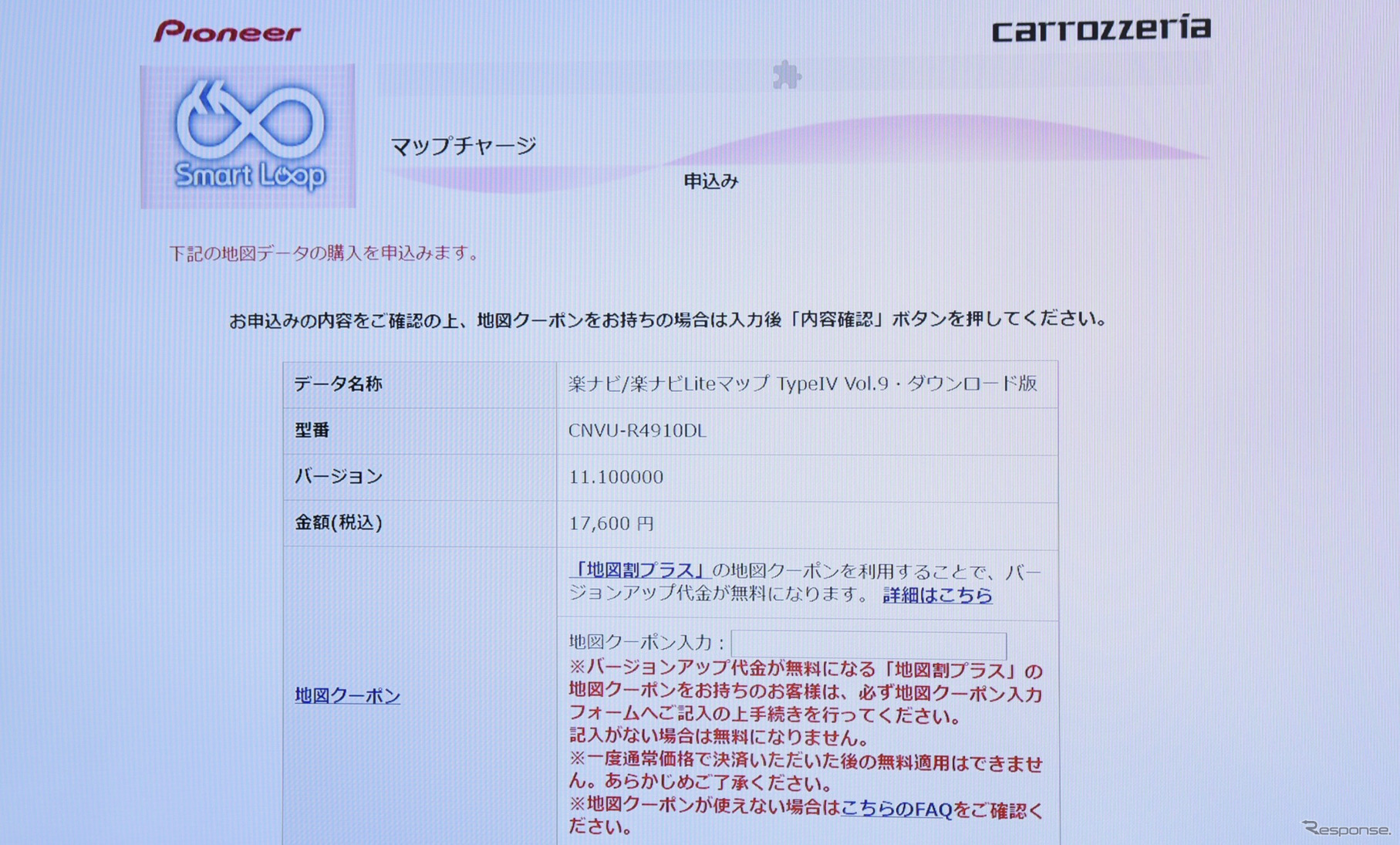This screenshot has height=845, width=1400.
Task: Click the Pioneer logo
Action: (x=228, y=31)
